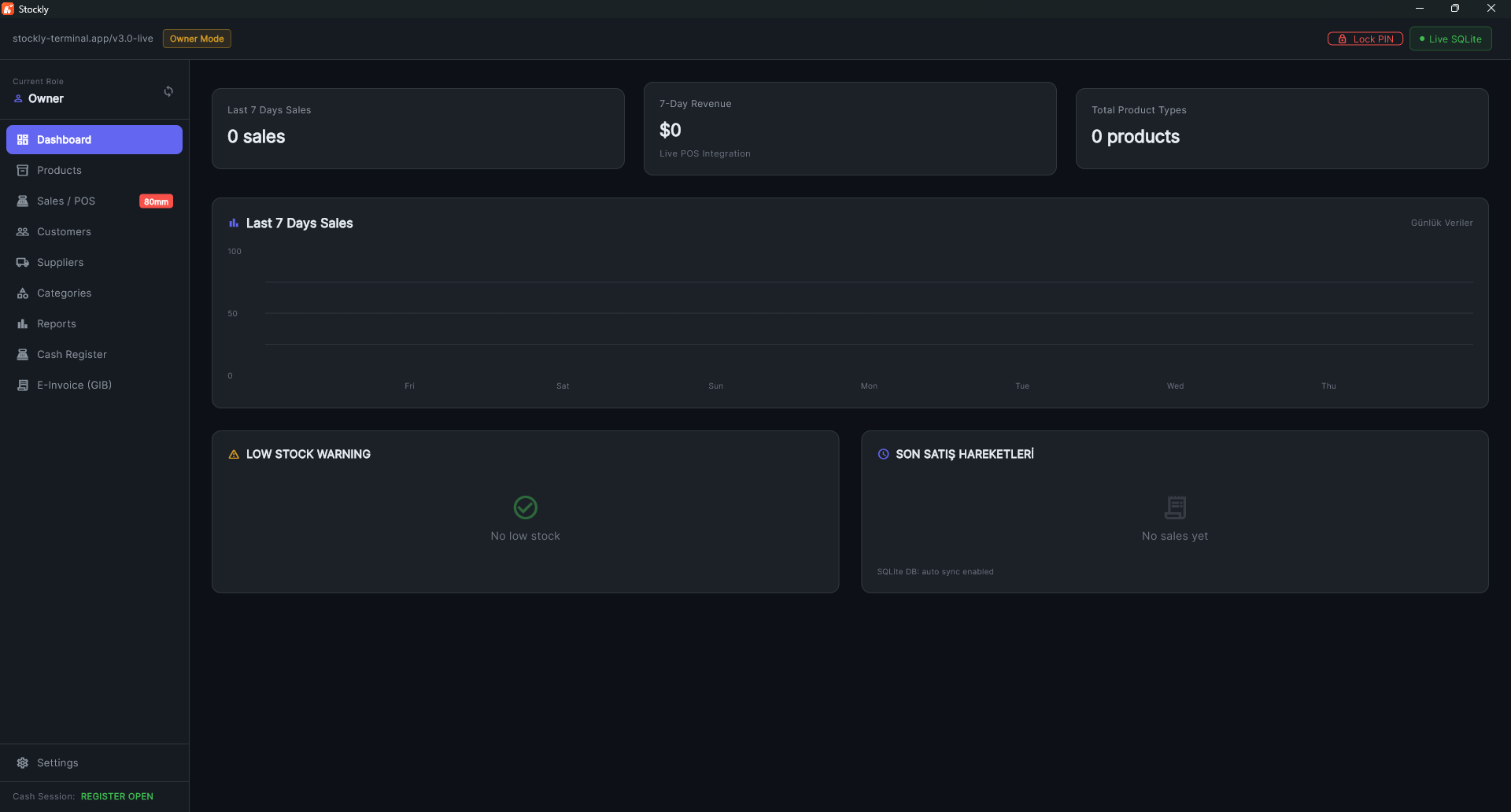
Task: Click the Fri label on chart axis
Action: (x=409, y=386)
